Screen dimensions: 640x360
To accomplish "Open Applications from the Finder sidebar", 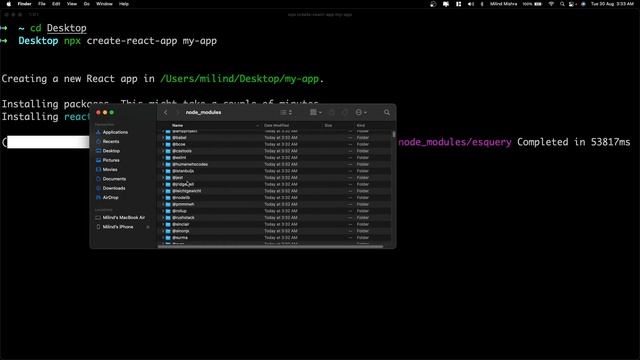I will (x=111, y=132).
